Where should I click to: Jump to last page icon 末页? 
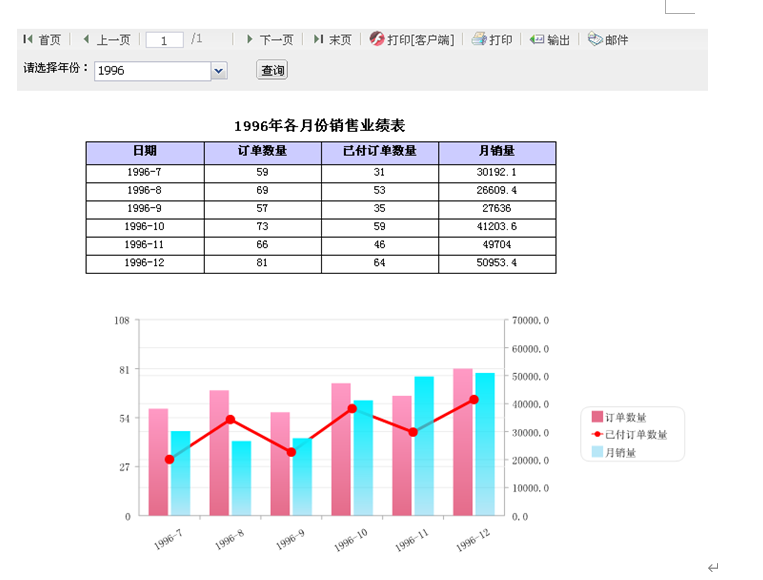318,39
